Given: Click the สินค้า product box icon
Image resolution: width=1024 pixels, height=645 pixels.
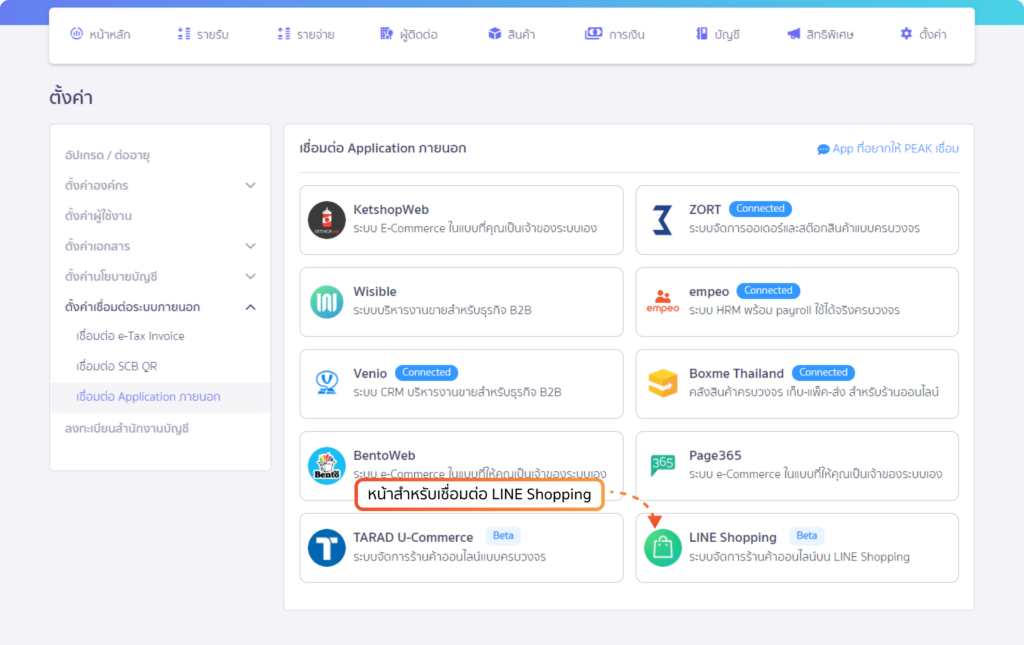Looking at the screenshot, I should click(x=494, y=33).
